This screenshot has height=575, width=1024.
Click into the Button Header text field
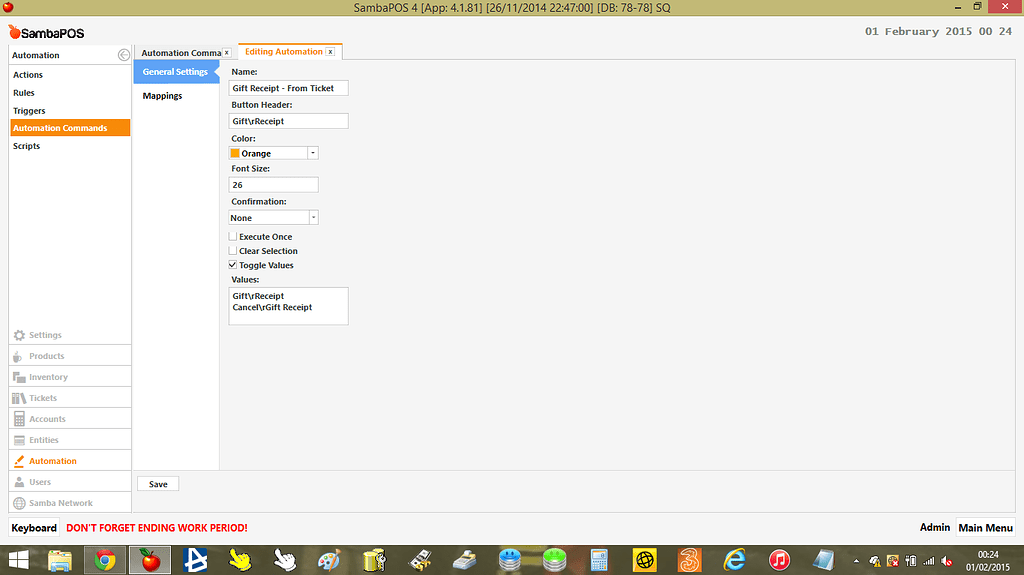(x=288, y=121)
